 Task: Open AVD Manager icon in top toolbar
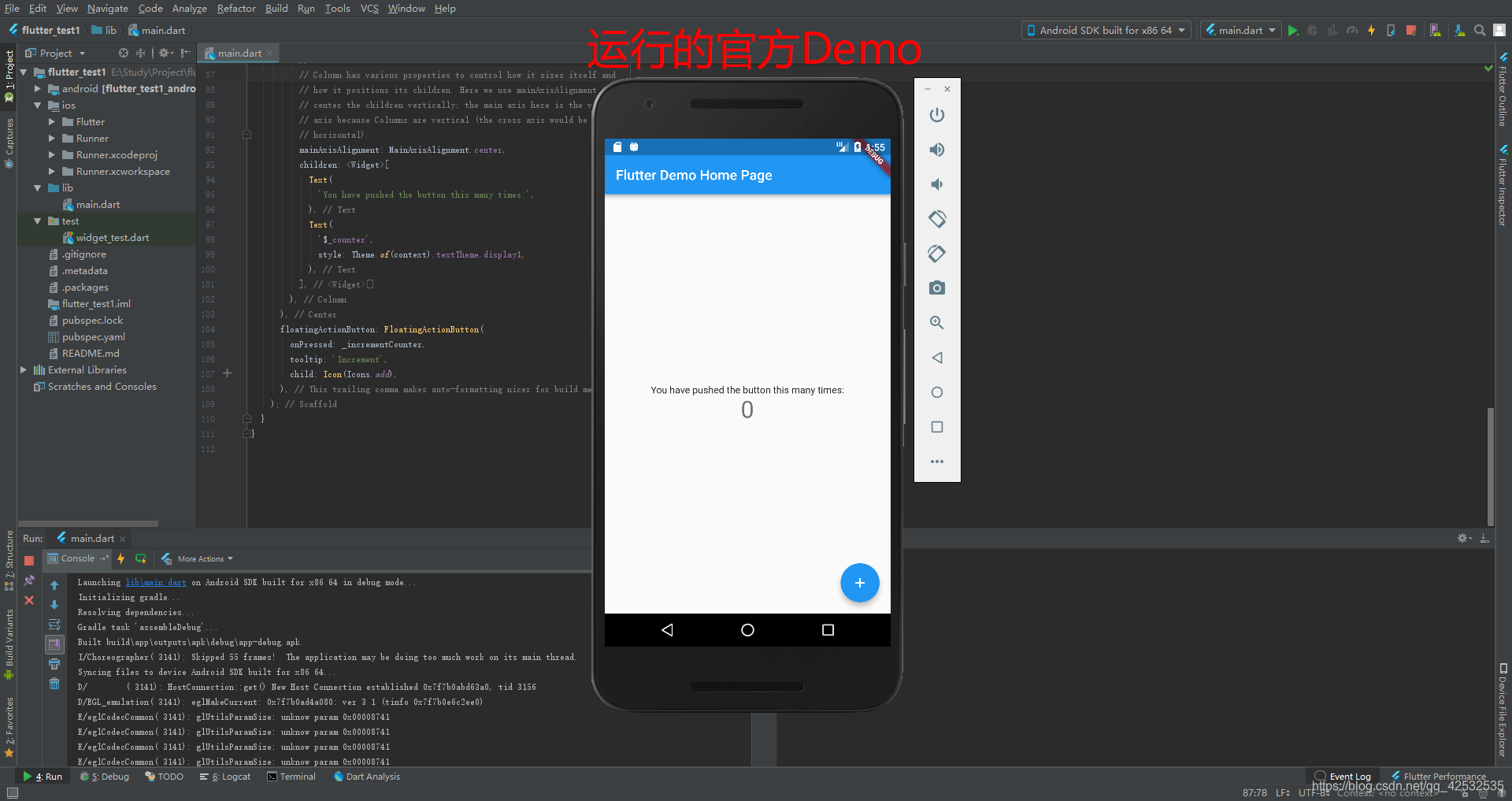click(x=1436, y=31)
